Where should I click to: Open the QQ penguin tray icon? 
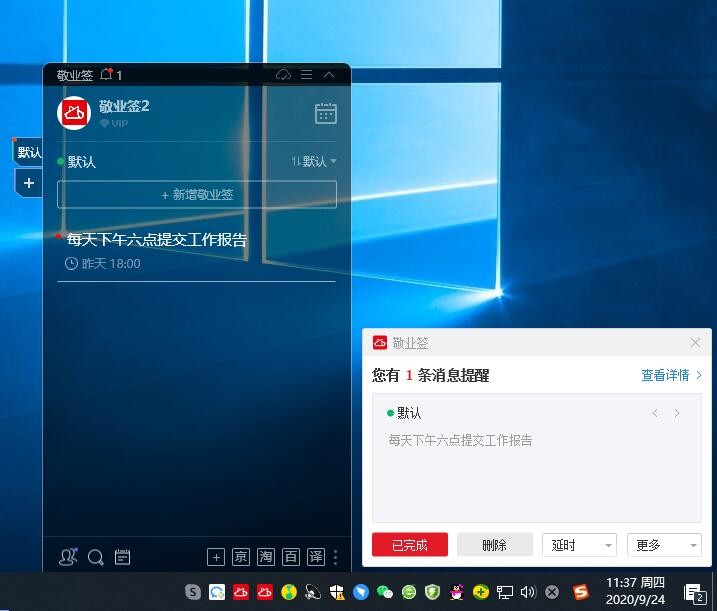coord(456,592)
